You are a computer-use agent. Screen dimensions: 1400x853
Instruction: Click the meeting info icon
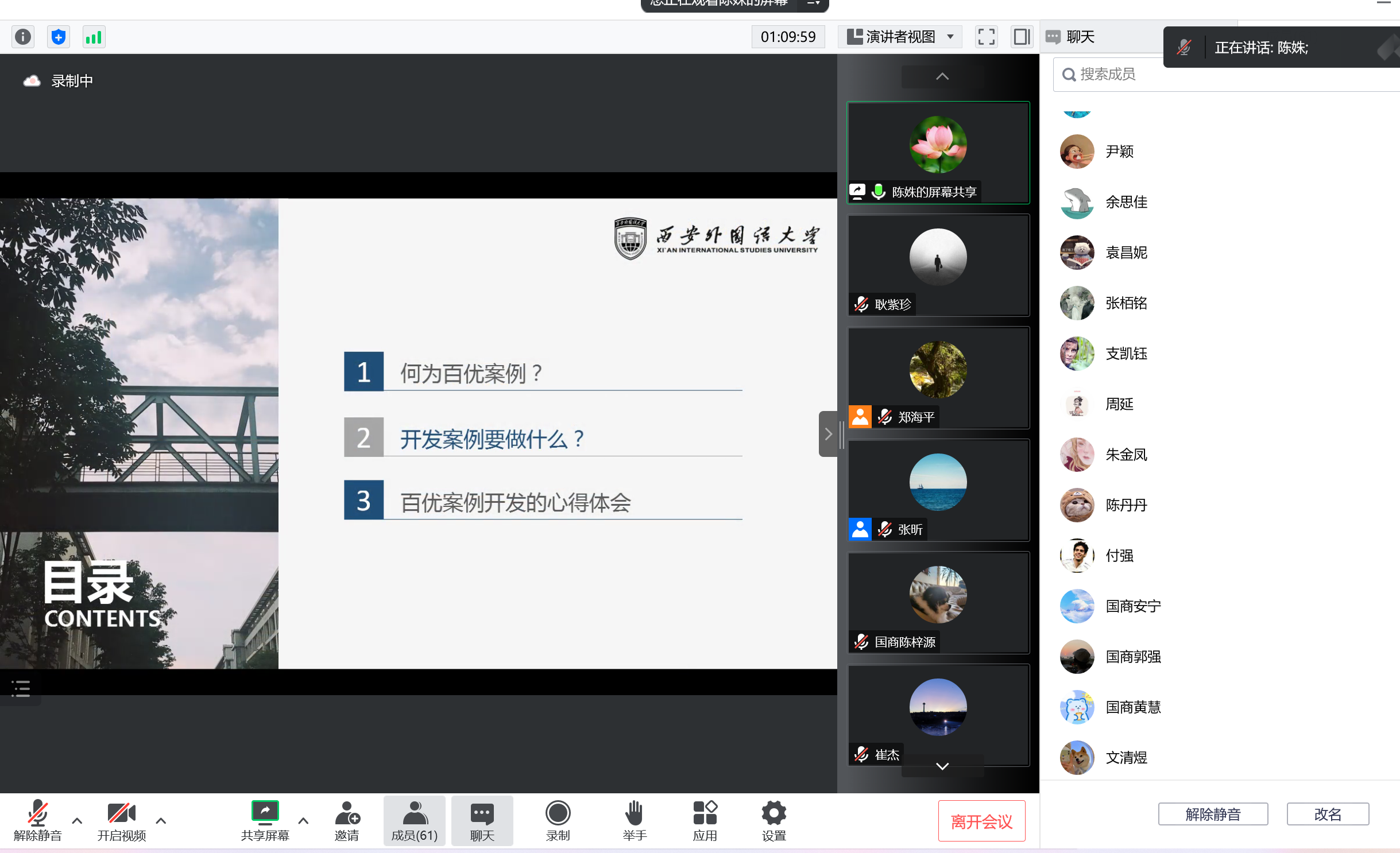coord(23,37)
